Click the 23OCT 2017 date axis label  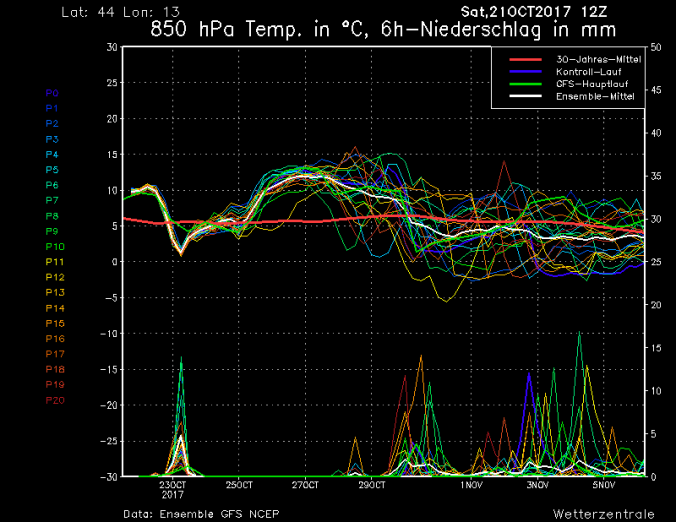tap(171, 489)
